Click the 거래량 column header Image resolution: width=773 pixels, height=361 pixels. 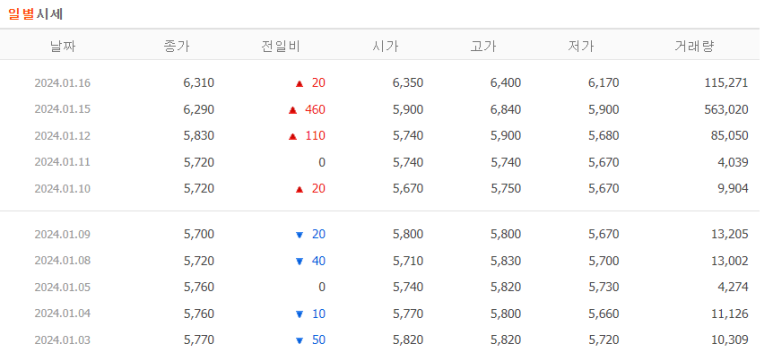pyautogui.click(x=694, y=46)
